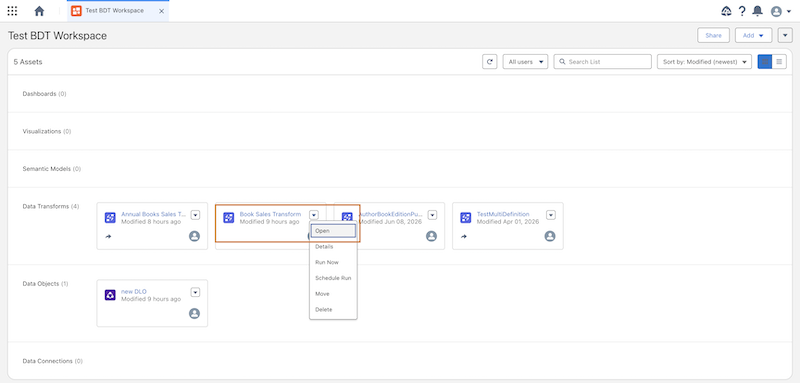This screenshot has width=800, height=383.
Task: Choose Details in the context menu
Action: [x=333, y=246]
